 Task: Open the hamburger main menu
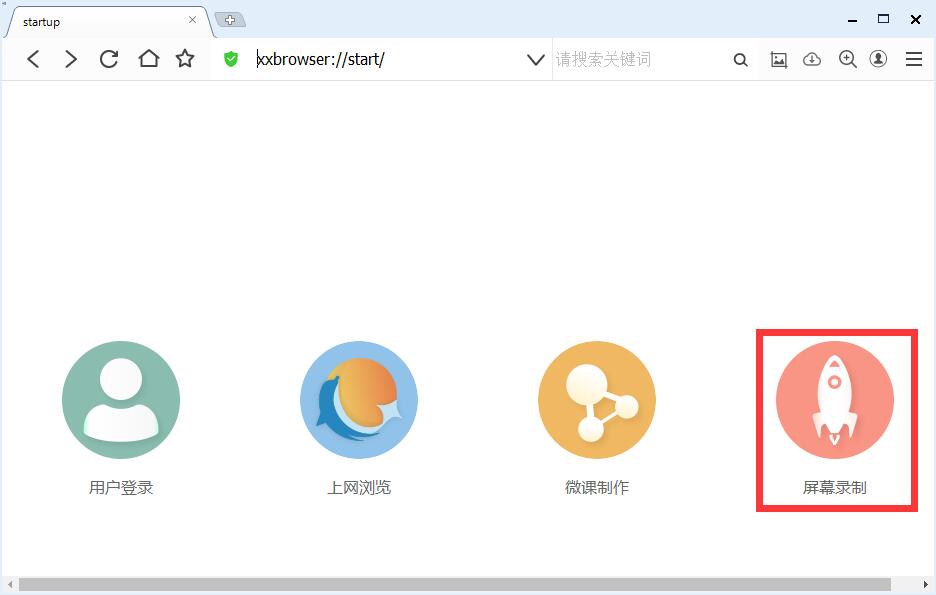(913, 60)
